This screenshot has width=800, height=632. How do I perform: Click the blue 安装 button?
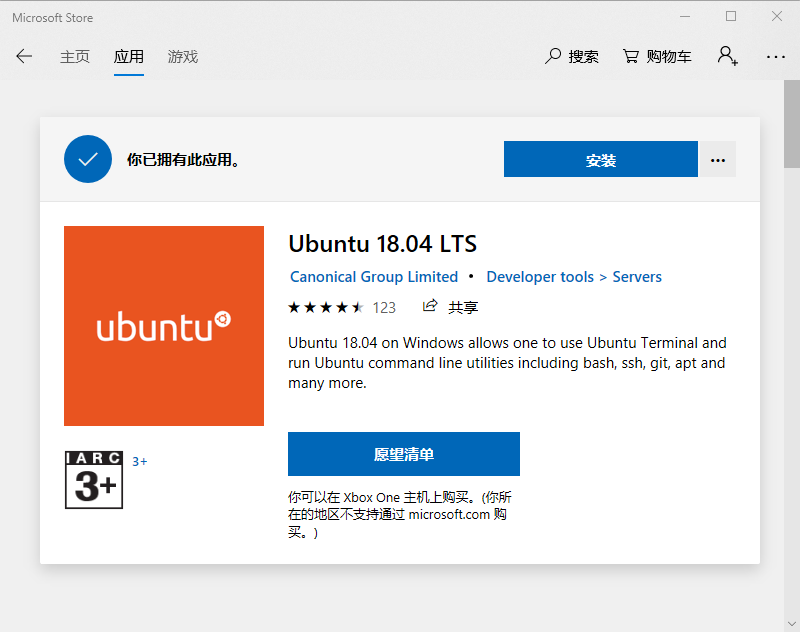[601, 159]
